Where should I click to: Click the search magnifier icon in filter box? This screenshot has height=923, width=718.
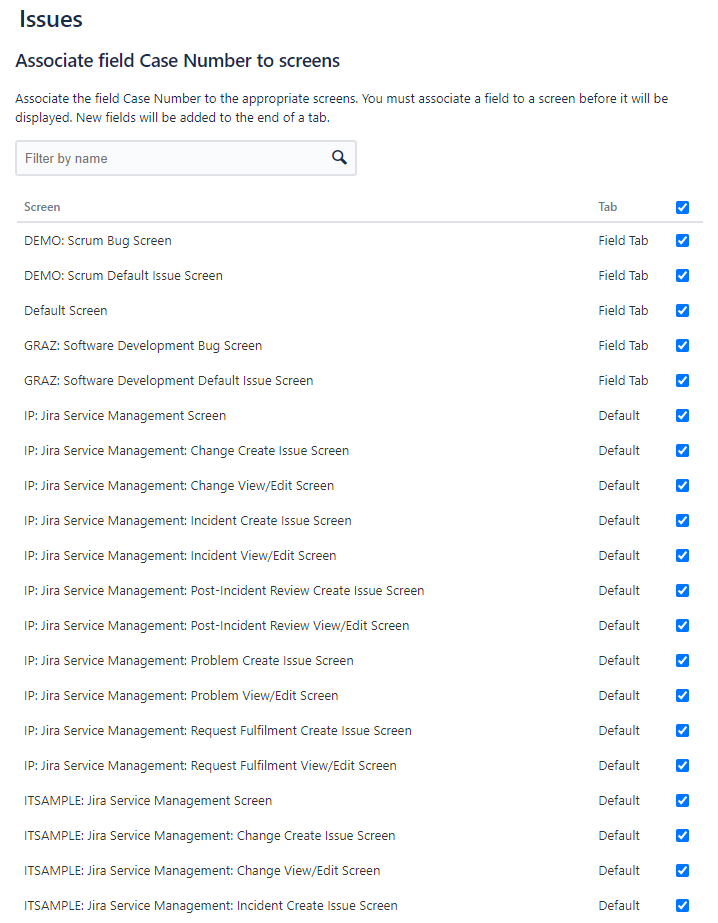click(339, 157)
